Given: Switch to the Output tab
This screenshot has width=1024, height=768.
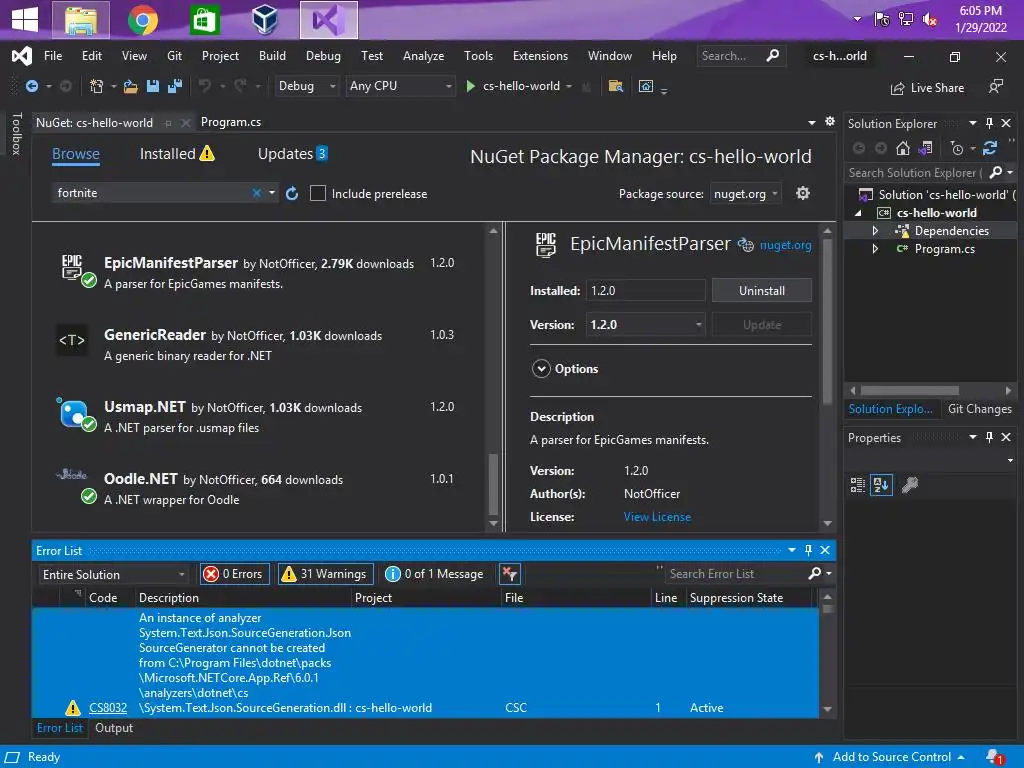Looking at the screenshot, I should [114, 728].
